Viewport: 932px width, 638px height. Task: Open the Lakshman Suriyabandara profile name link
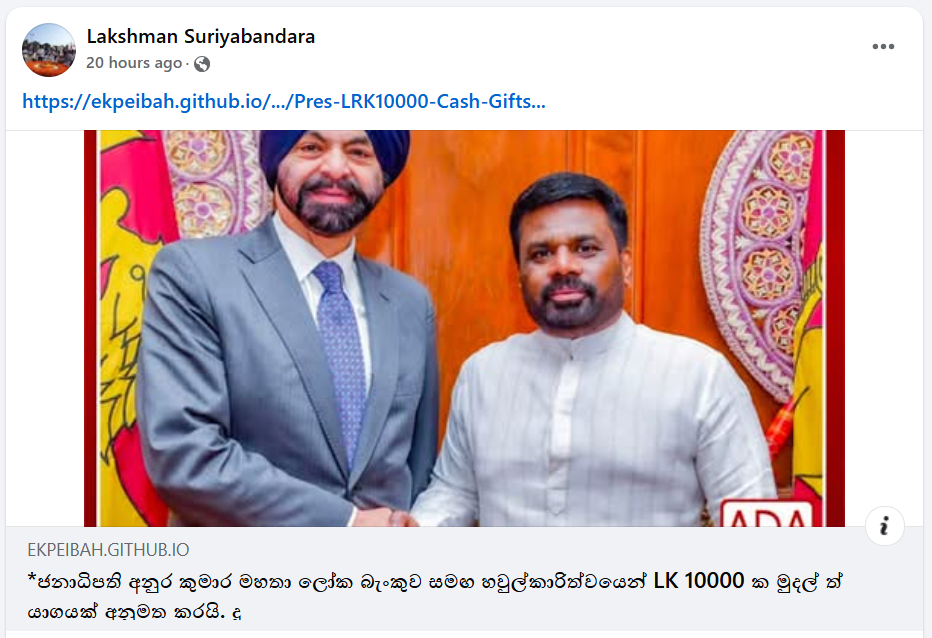pos(201,37)
